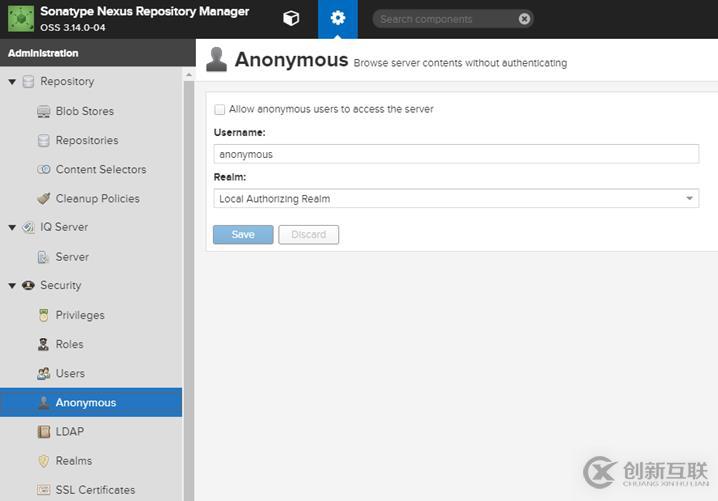Image resolution: width=718 pixels, height=501 pixels.
Task: Collapse the Security tree section
Action: click(x=12, y=286)
